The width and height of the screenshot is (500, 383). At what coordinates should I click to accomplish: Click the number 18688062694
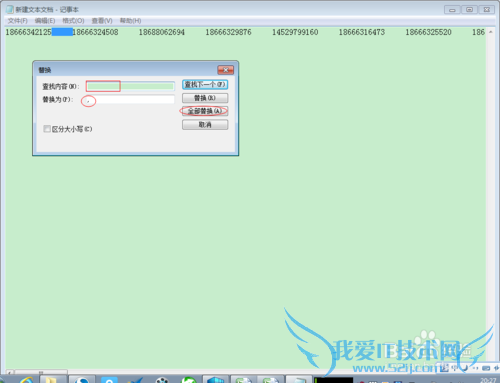(x=162, y=32)
